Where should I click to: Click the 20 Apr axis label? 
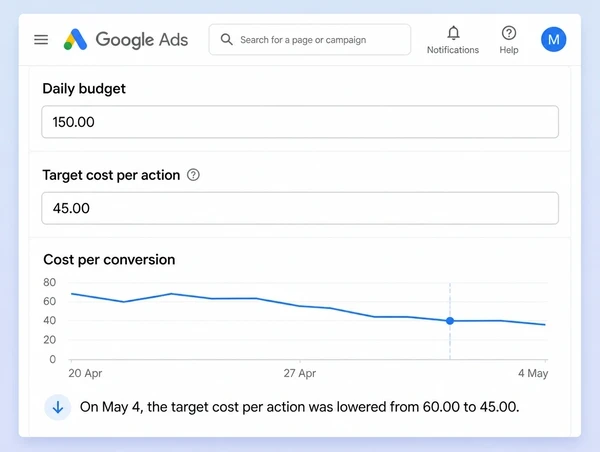click(85, 373)
